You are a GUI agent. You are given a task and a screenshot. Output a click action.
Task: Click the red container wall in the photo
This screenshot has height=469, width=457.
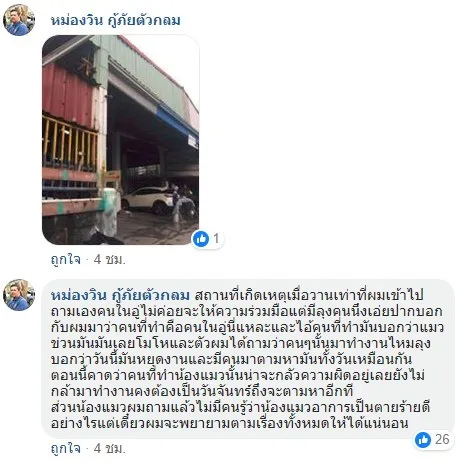(68, 93)
